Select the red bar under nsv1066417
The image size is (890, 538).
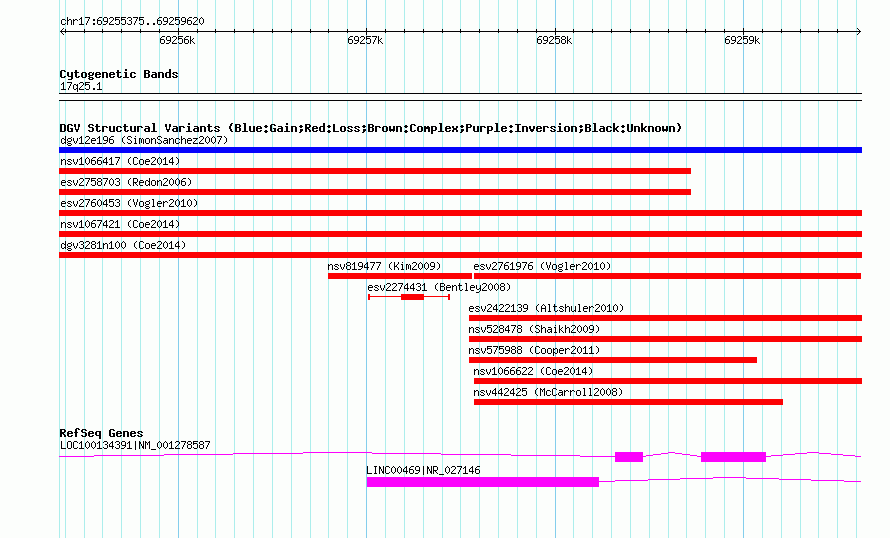375,171
